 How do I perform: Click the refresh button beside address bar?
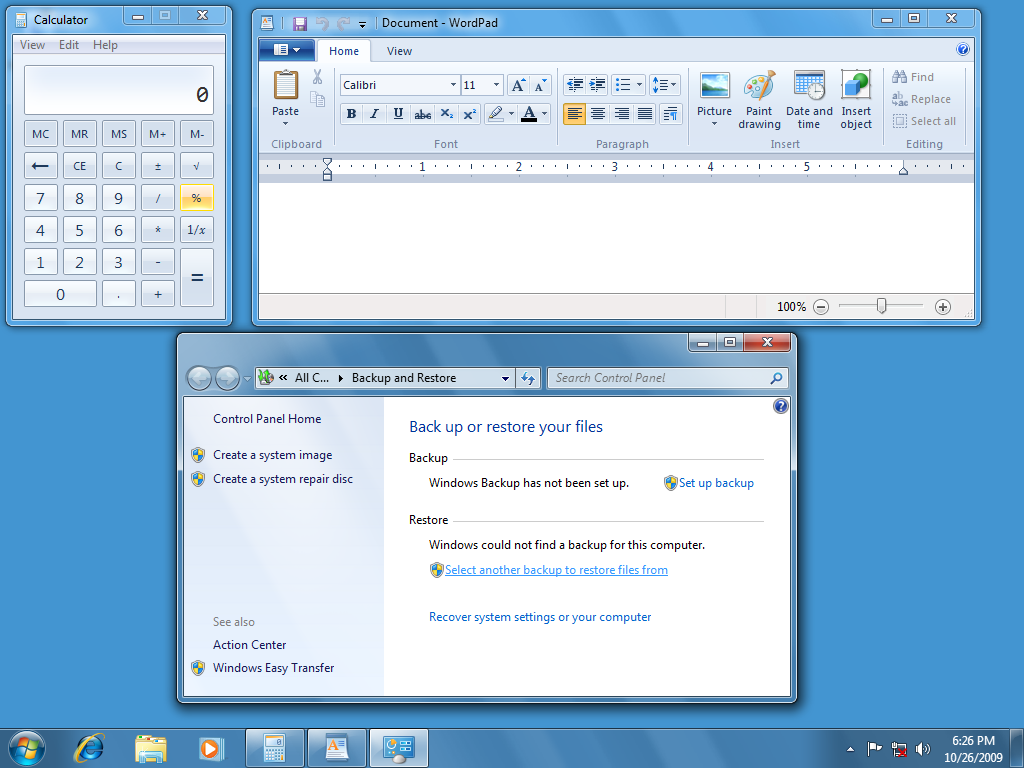[528, 378]
